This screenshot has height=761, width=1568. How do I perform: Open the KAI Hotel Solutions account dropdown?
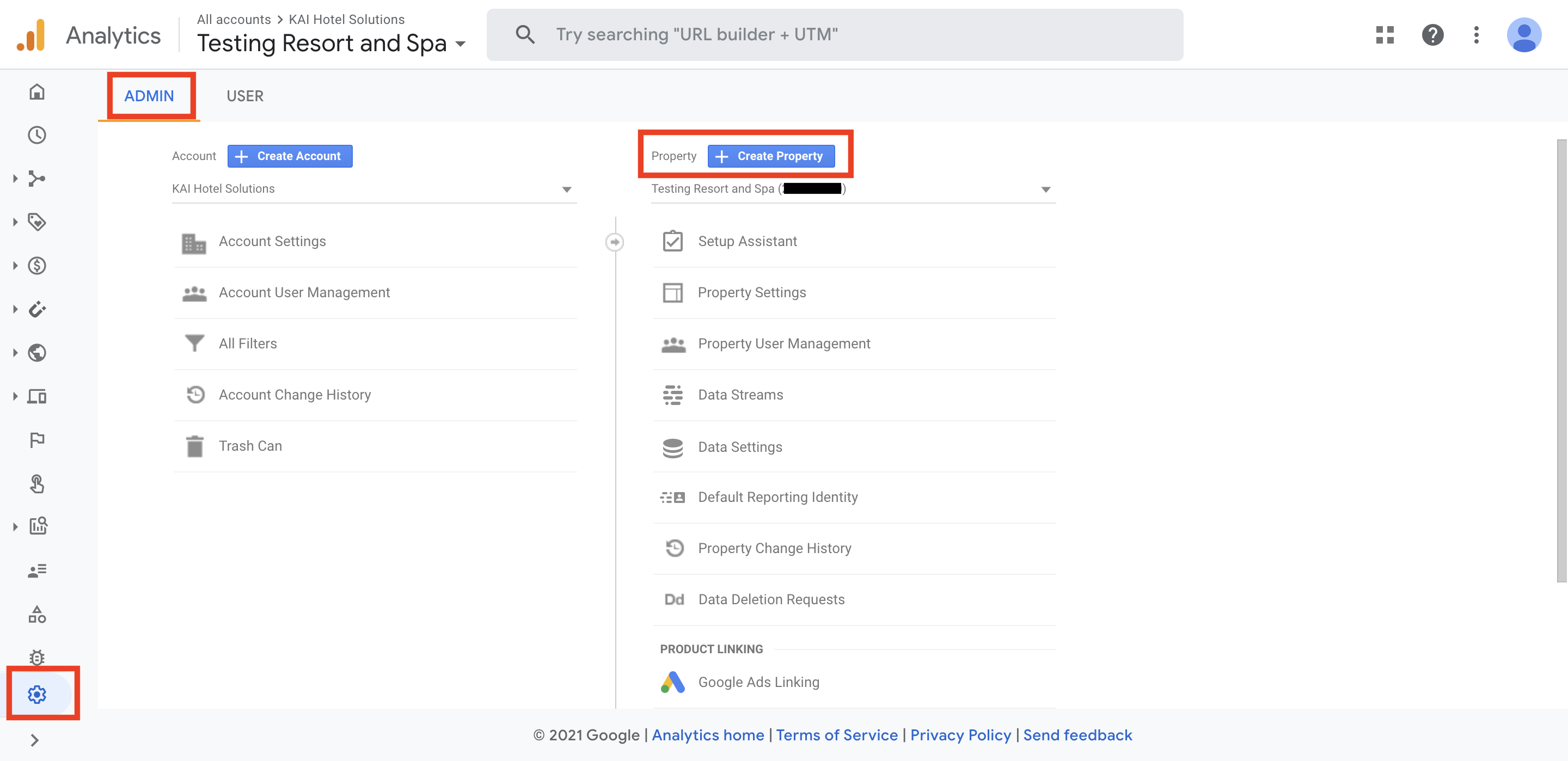click(373, 189)
